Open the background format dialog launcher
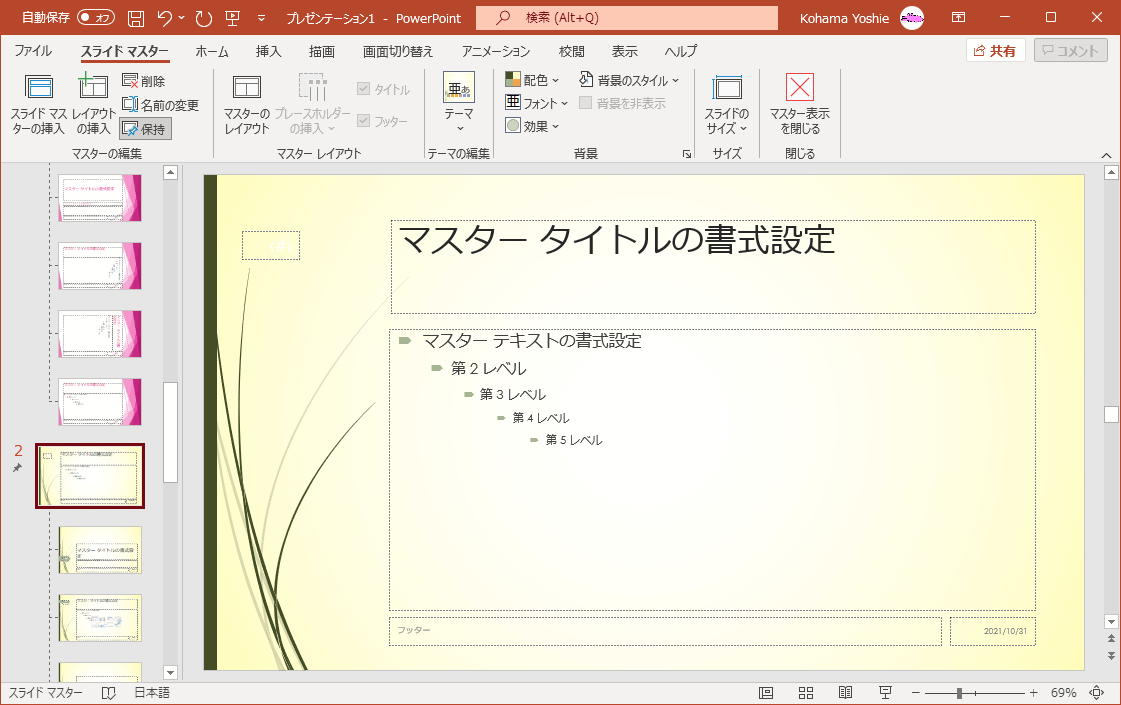The width and height of the screenshot is (1121, 705). [x=687, y=154]
